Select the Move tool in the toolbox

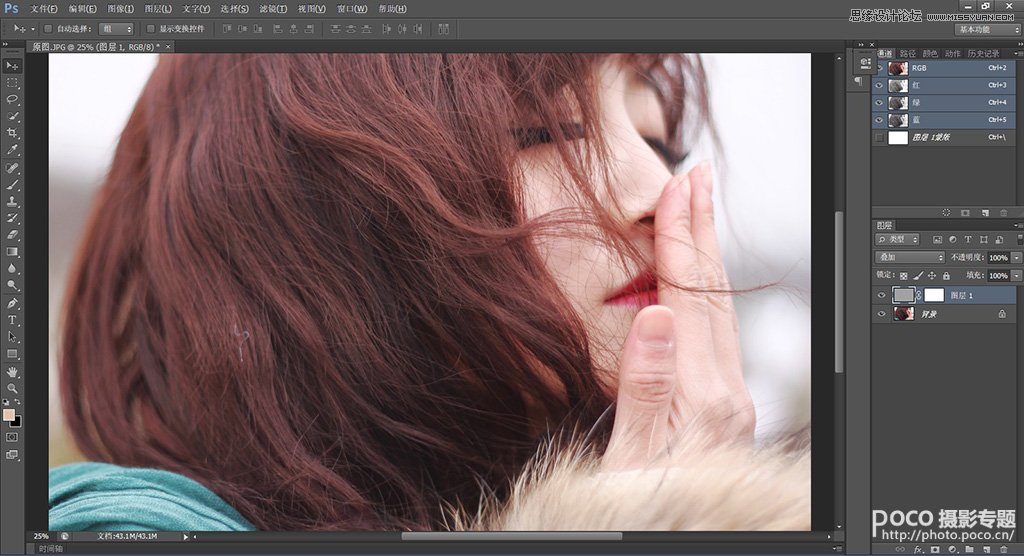tap(12, 66)
